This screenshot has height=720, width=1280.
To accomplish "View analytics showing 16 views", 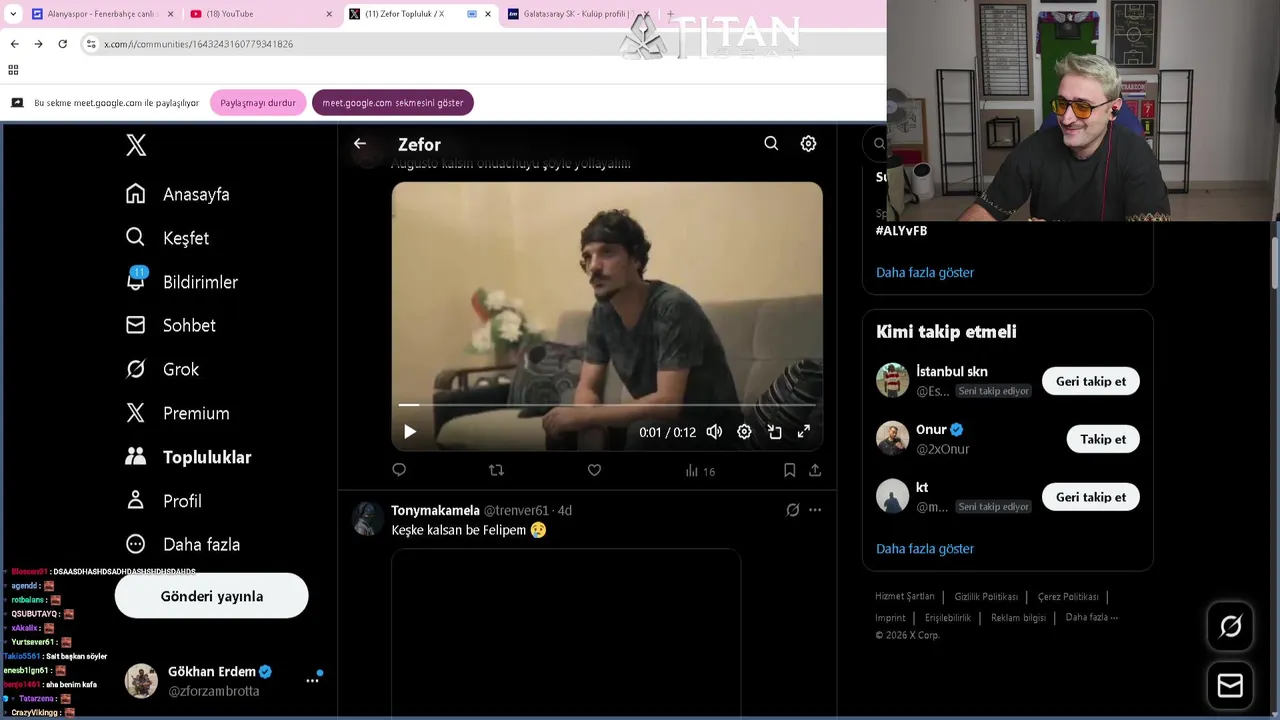I will (700, 471).
